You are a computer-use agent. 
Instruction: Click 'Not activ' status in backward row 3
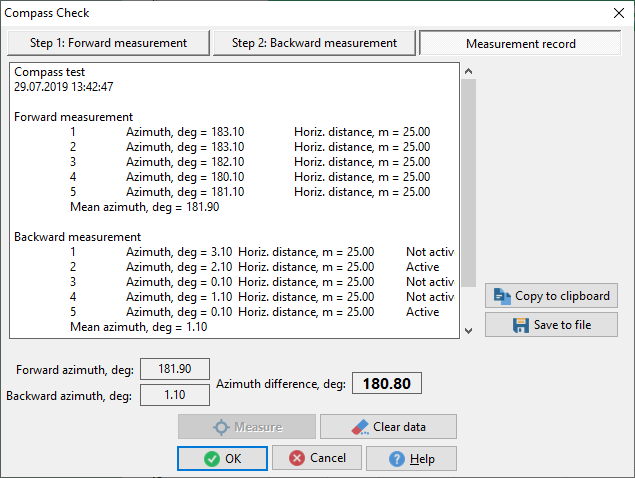430,282
